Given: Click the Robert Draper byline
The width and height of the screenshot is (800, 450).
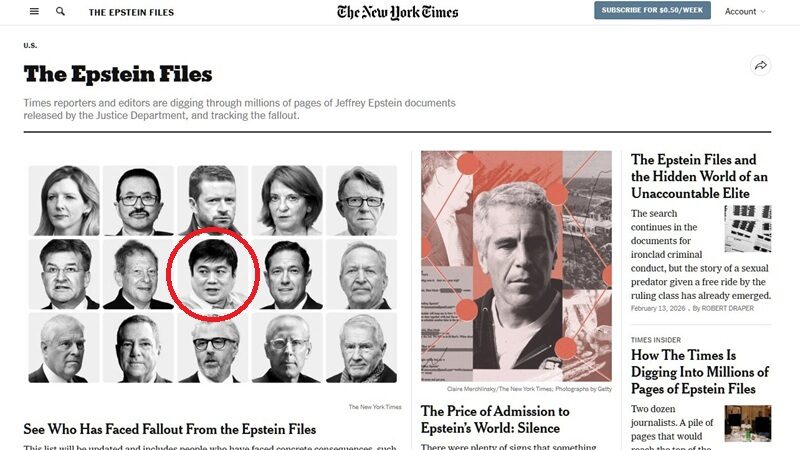Looking at the screenshot, I should [728, 309].
